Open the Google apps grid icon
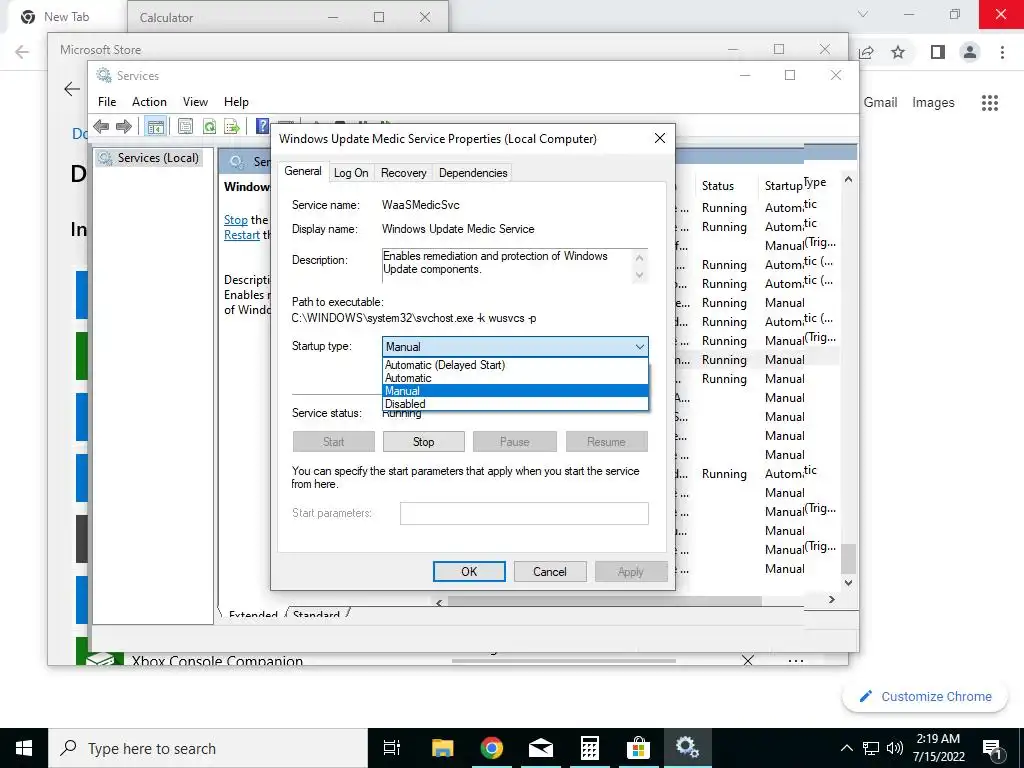Image resolution: width=1024 pixels, height=768 pixels. [990, 103]
